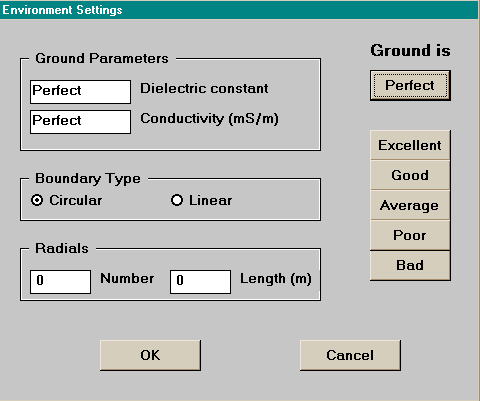Click the Conductivity (mS/m) input field

point(80,122)
